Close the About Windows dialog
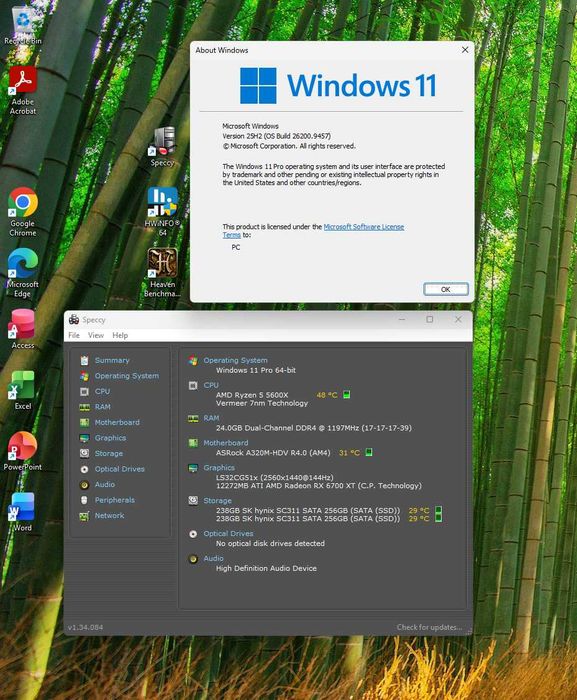This screenshot has width=577, height=700. point(465,50)
